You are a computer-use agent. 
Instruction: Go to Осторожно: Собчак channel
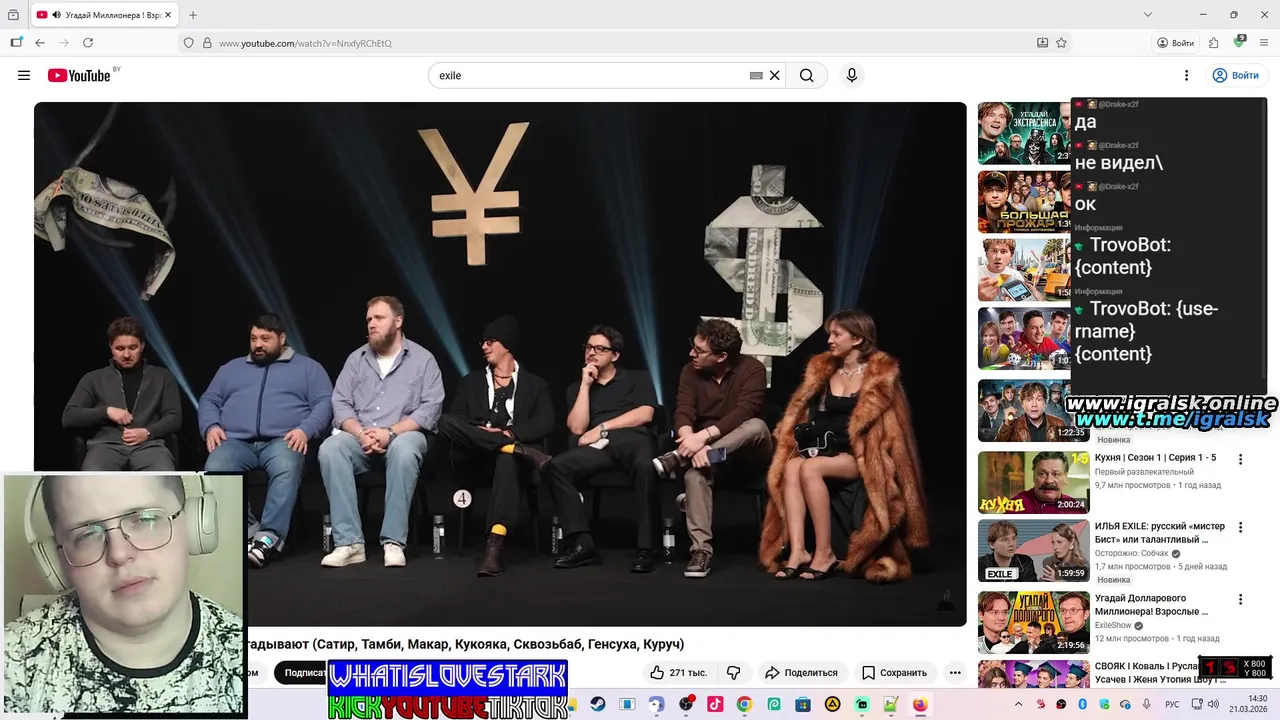[x=1132, y=553]
